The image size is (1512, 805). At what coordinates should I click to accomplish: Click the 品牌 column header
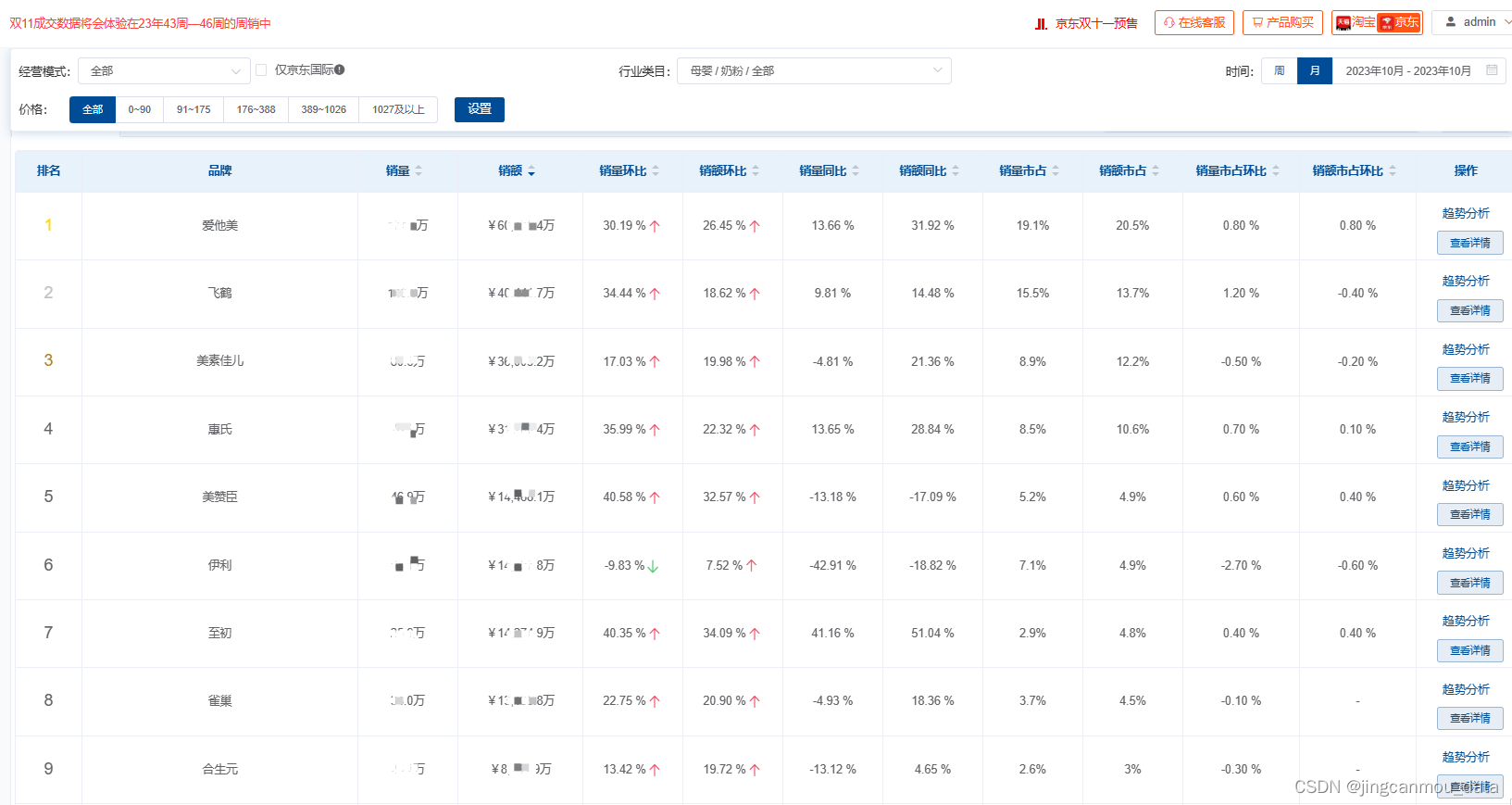point(220,170)
